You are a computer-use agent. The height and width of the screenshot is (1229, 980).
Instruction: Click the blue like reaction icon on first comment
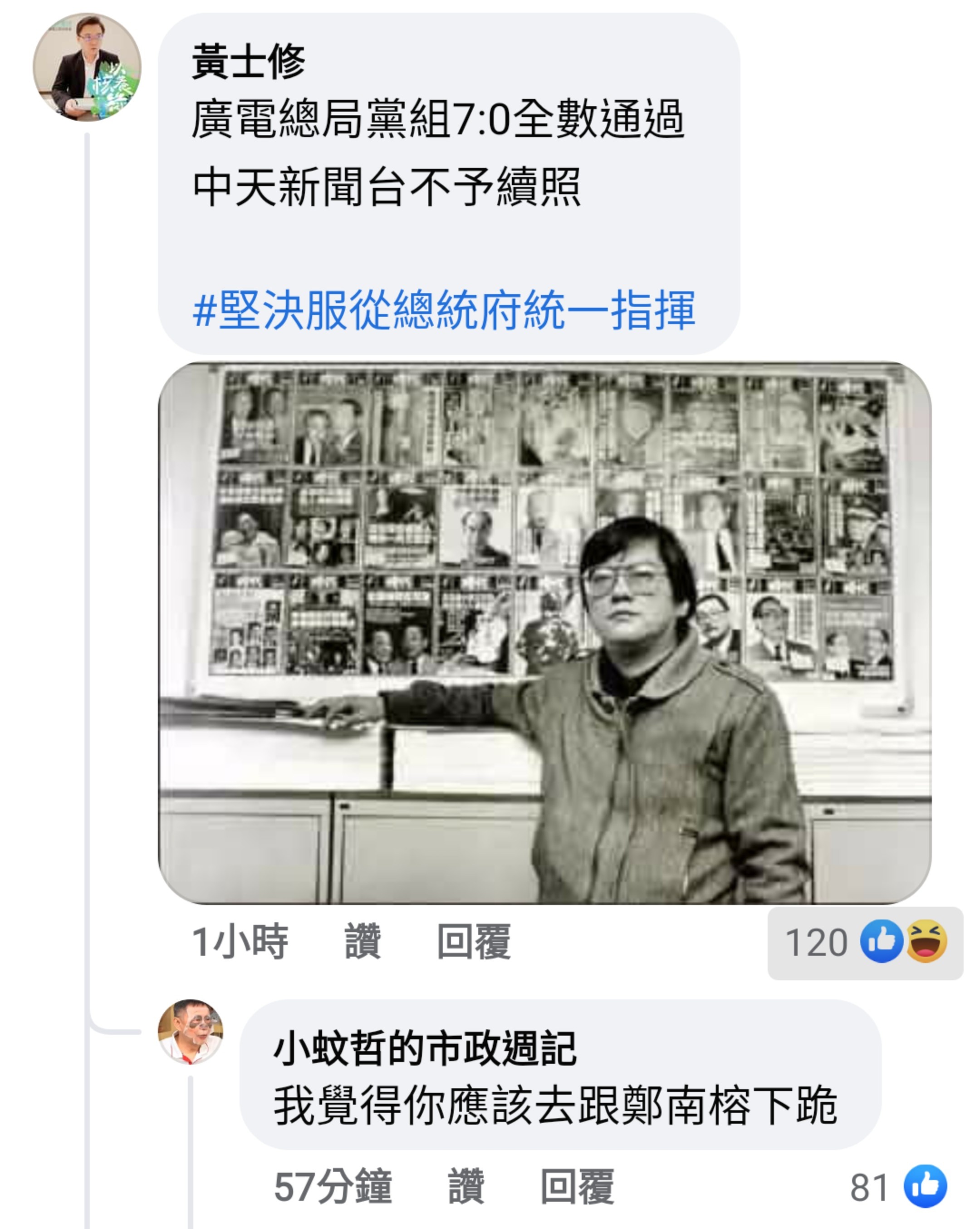pyautogui.click(x=882, y=941)
